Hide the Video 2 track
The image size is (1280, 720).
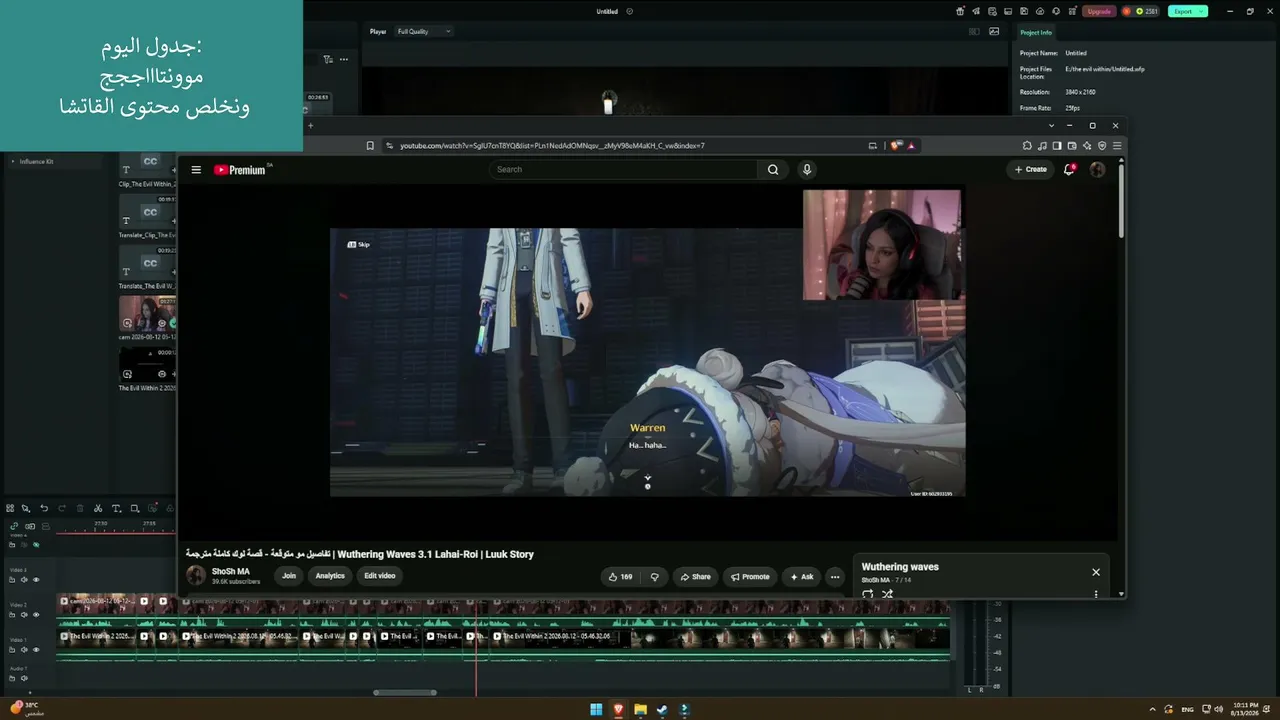(x=36, y=615)
